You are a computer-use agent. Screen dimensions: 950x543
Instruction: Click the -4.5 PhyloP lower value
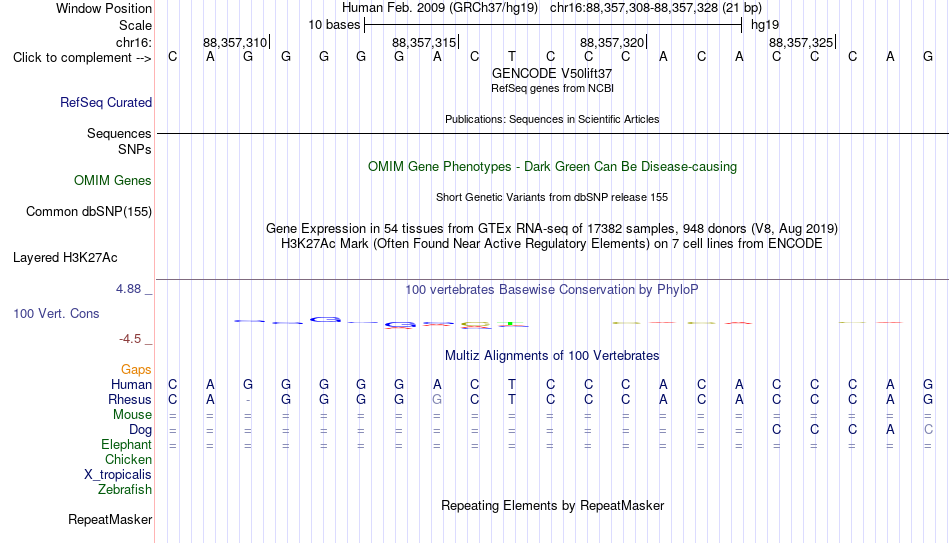[130, 339]
